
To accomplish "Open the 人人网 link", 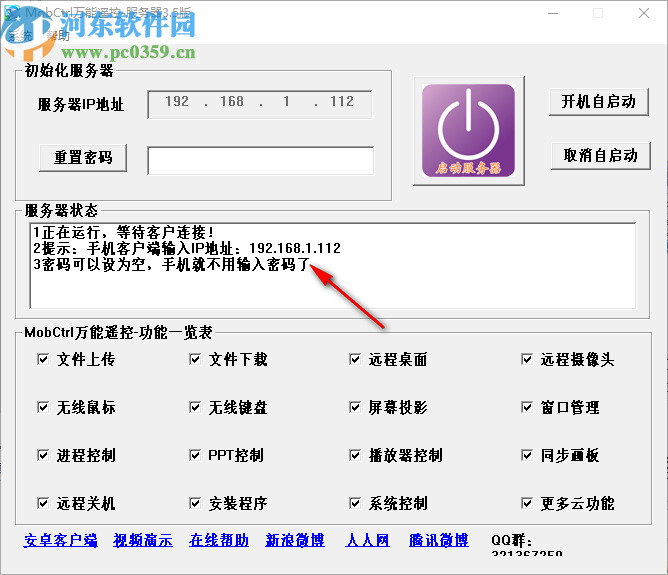I will coord(367,540).
